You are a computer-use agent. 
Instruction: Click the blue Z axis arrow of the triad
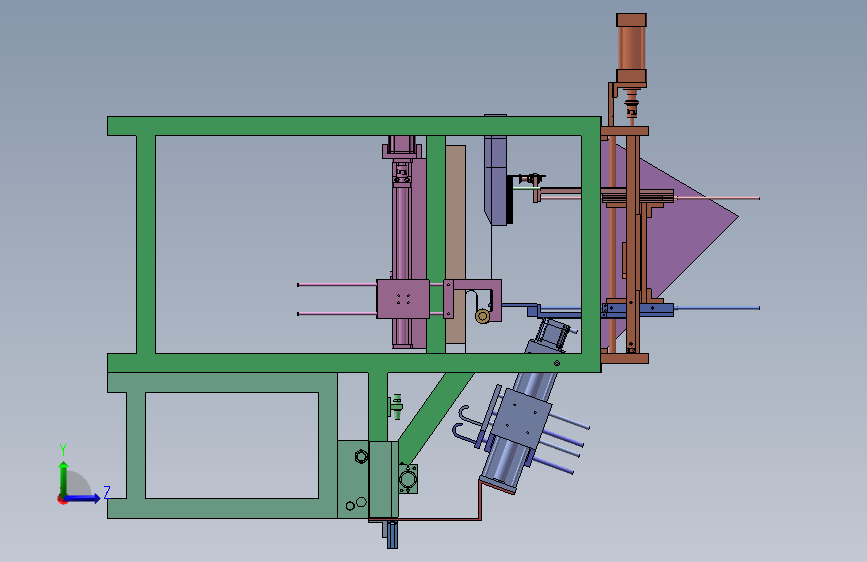(x=83, y=498)
